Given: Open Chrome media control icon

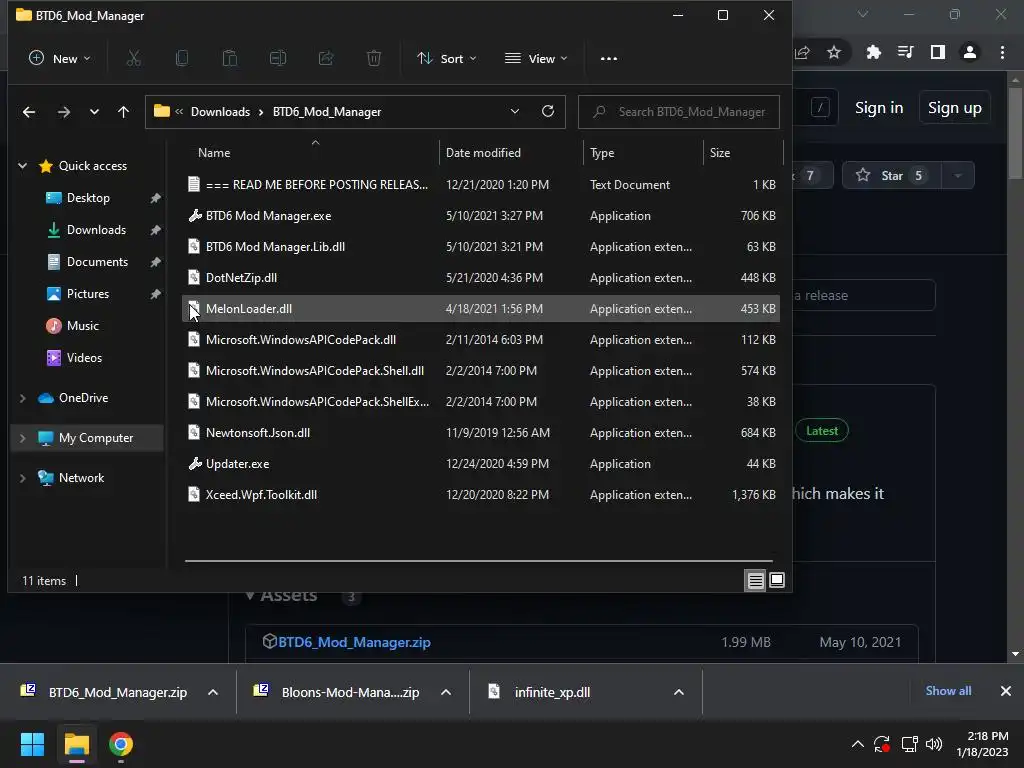Looking at the screenshot, I should point(906,52).
